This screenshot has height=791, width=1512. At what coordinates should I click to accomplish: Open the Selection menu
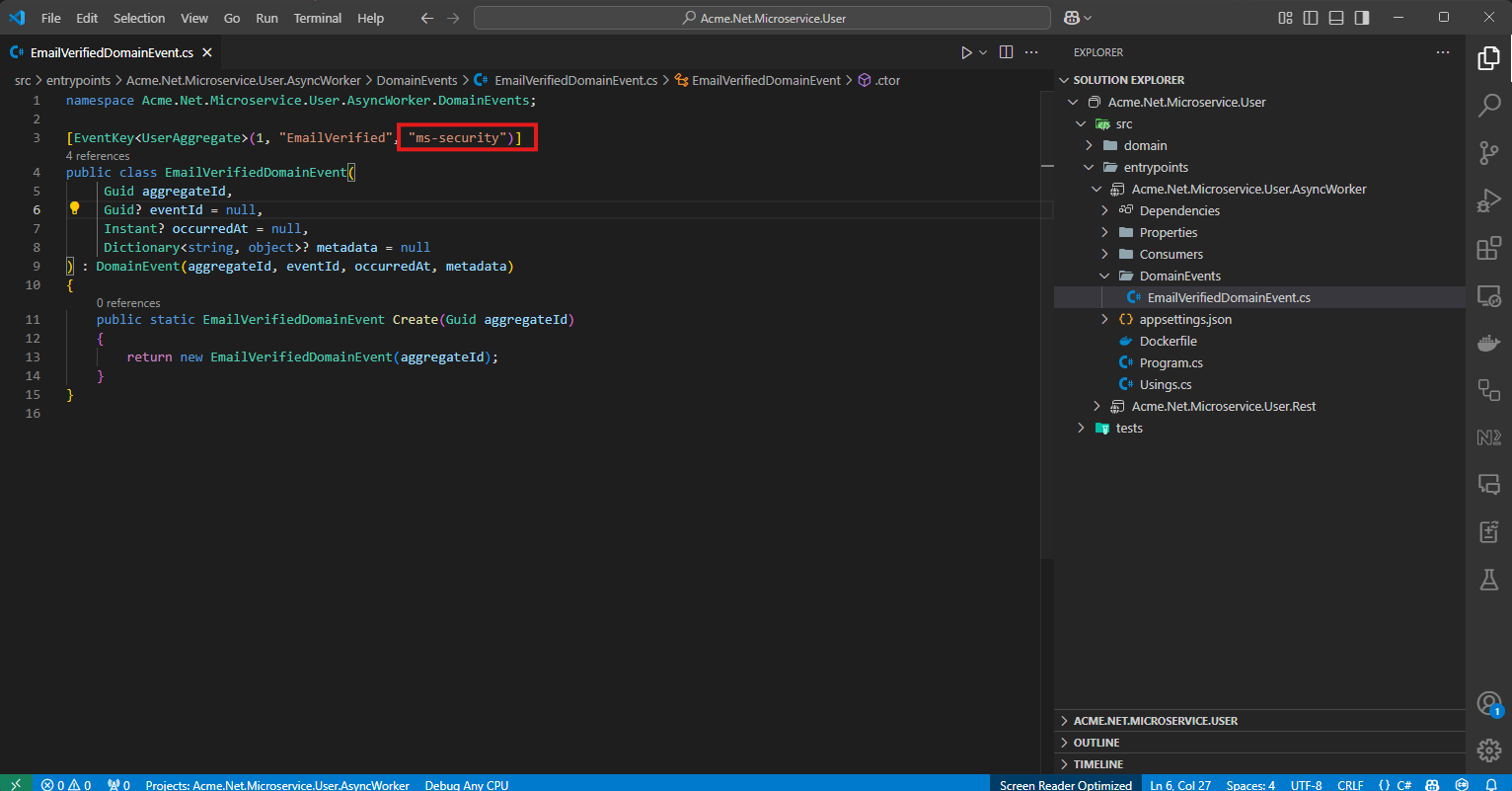pyautogui.click(x=139, y=18)
